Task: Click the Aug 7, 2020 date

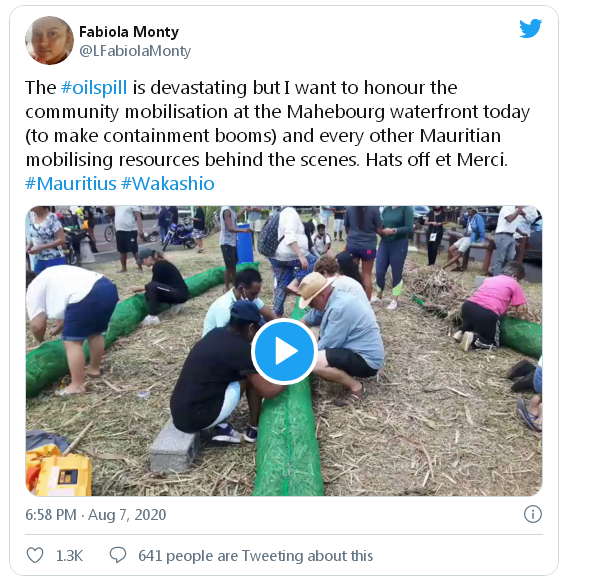Action: pos(127,515)
